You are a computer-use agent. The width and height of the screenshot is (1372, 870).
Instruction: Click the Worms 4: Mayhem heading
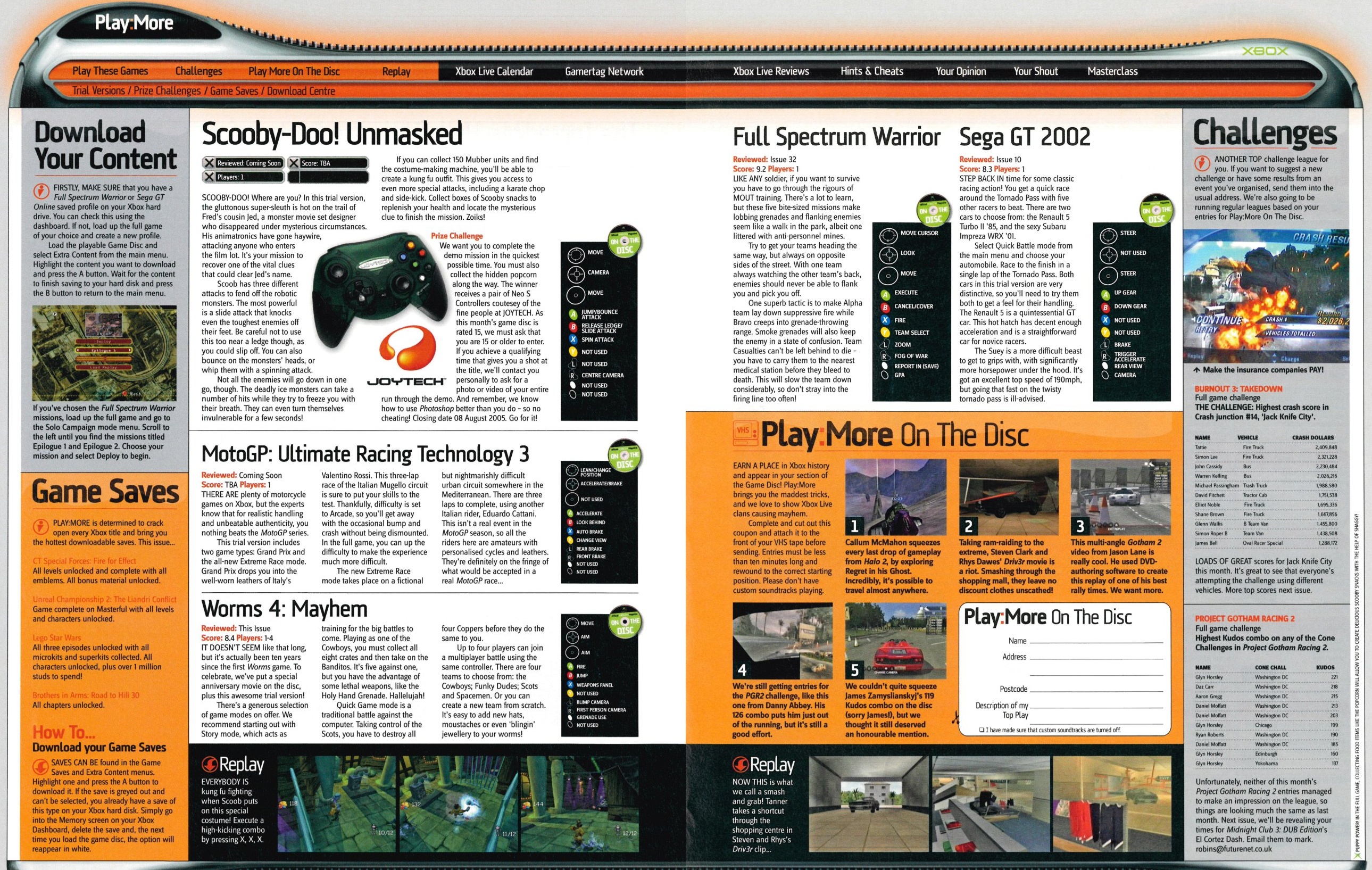[x=284, y=609]
